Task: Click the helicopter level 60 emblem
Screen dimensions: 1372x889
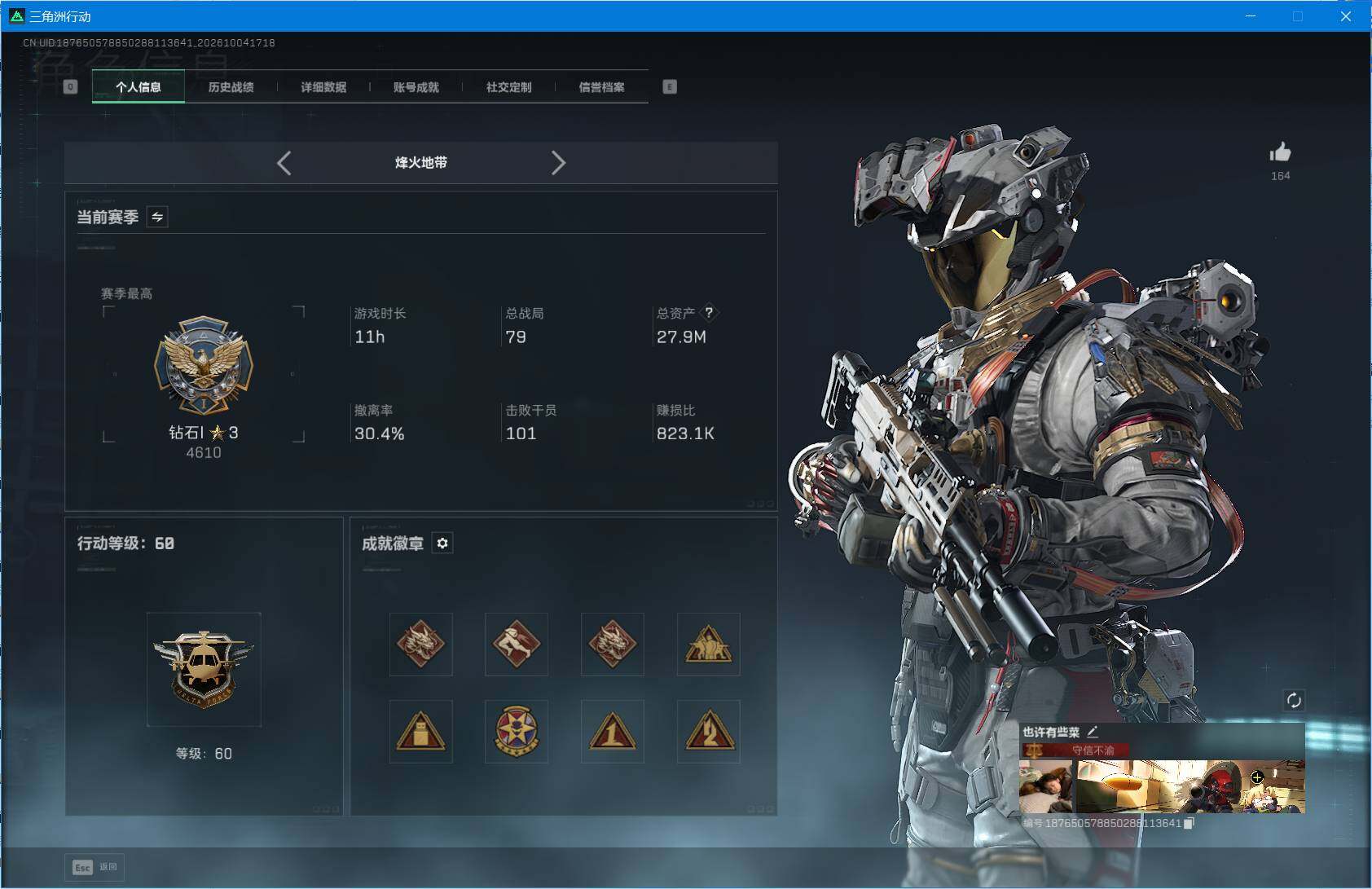Action: pyautogui.click(x=204, y=669)
